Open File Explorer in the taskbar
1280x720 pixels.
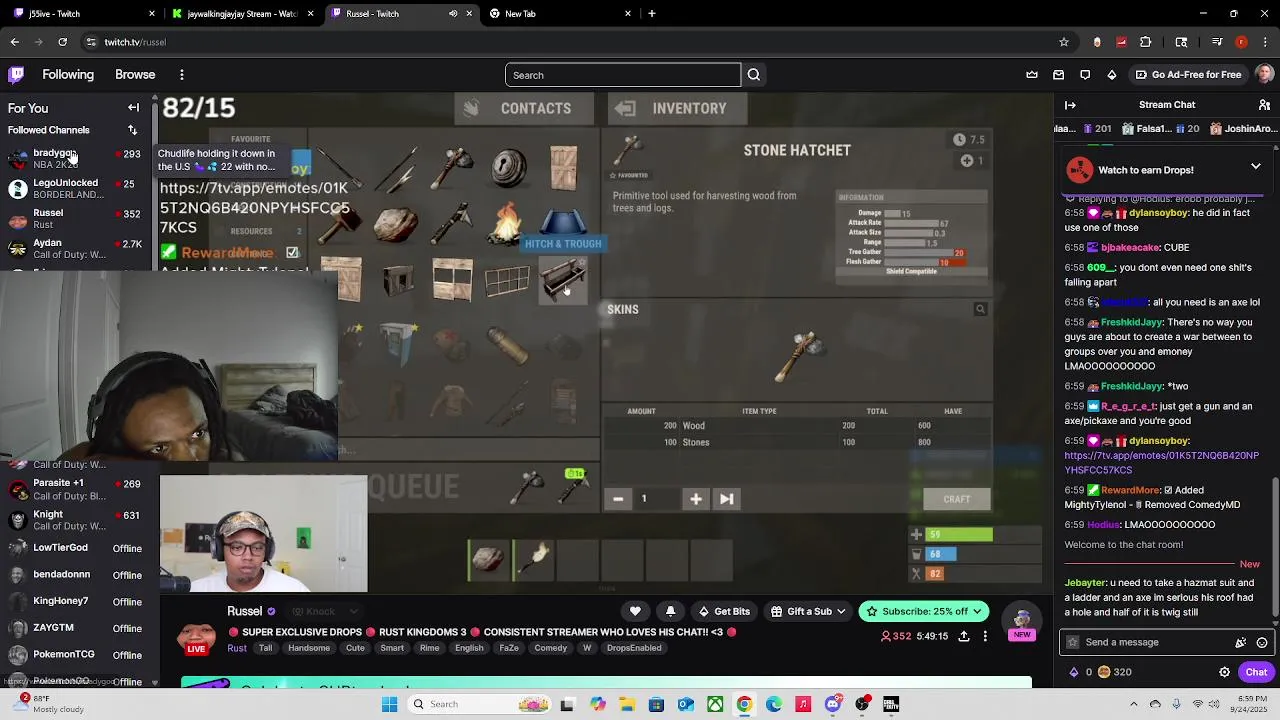click(x=627, y=704)
